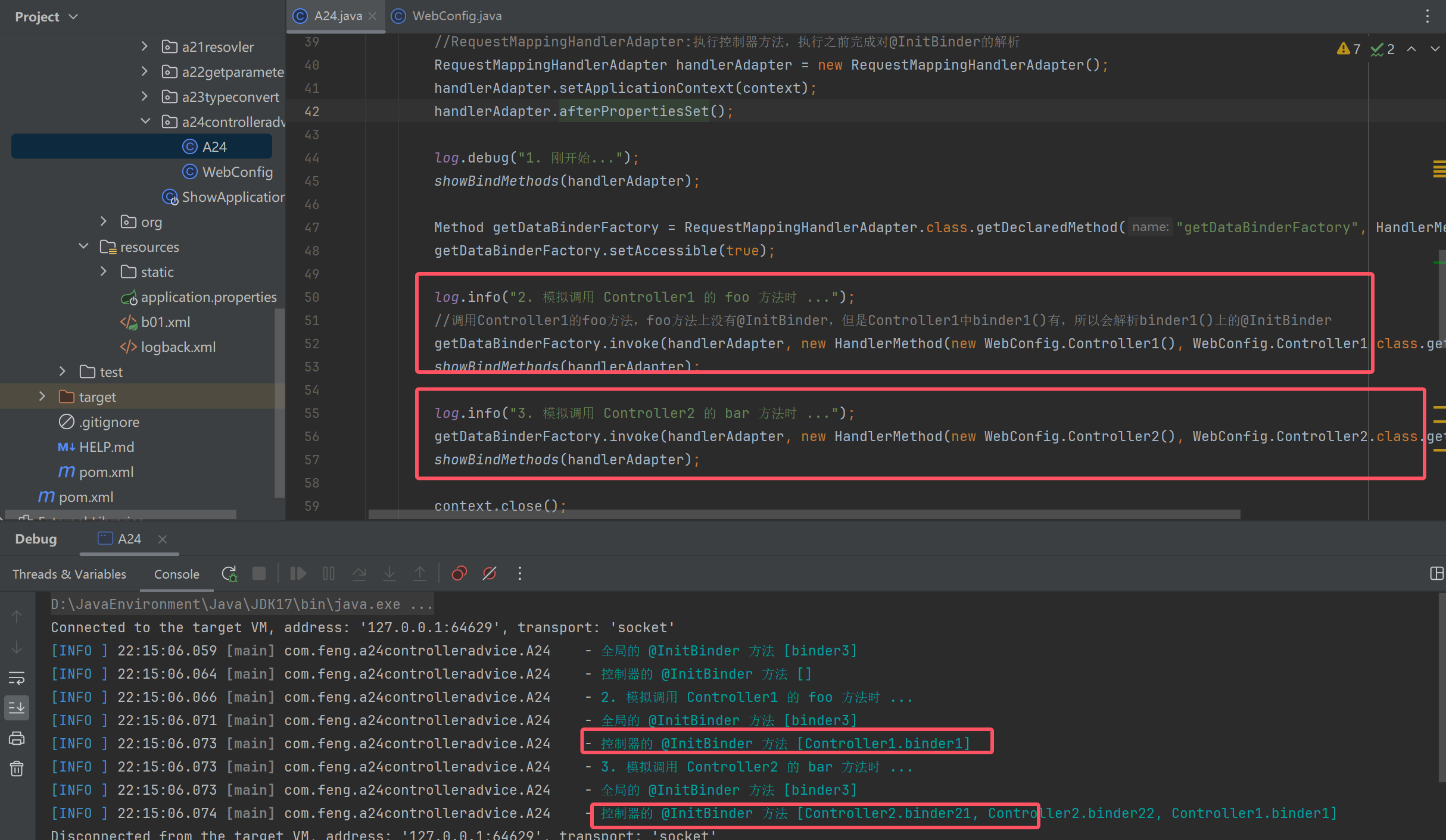Image resolution: width=1446 pixels, height=840 pixels.
Task: Click the java.exe command line in console
Action: (242, 604)
